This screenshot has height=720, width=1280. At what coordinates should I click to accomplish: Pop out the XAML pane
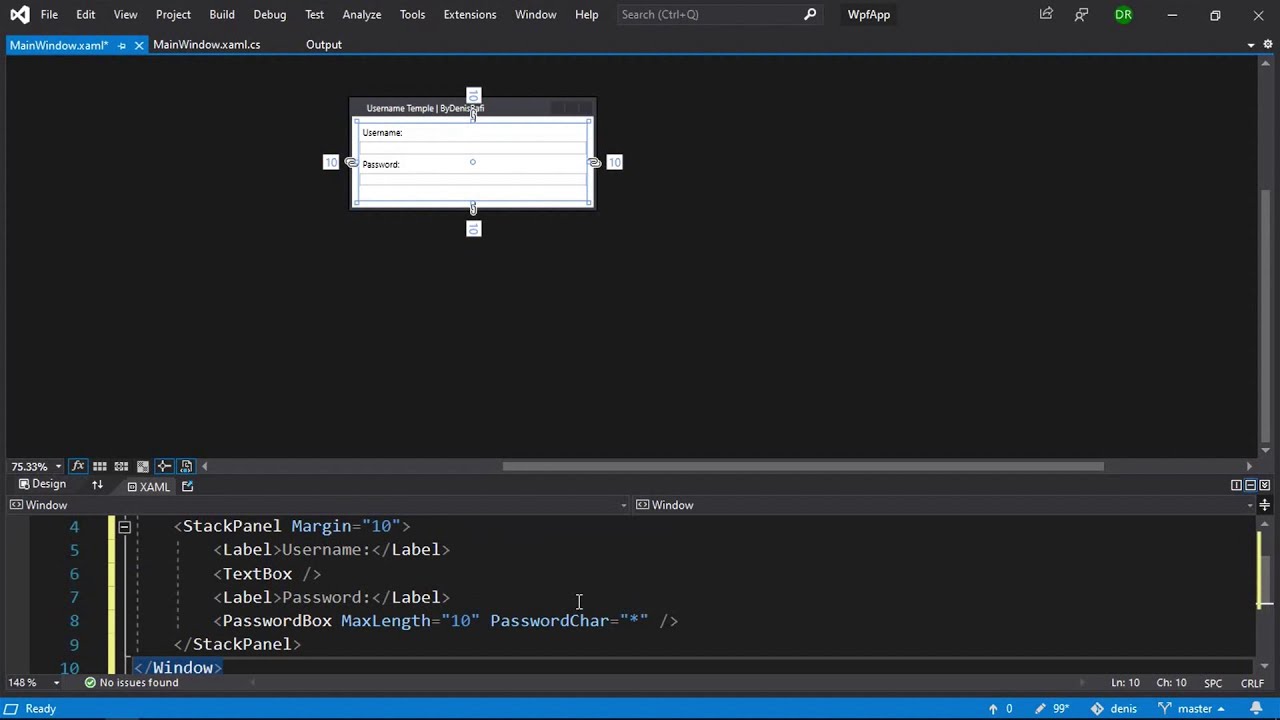point(187,486)
